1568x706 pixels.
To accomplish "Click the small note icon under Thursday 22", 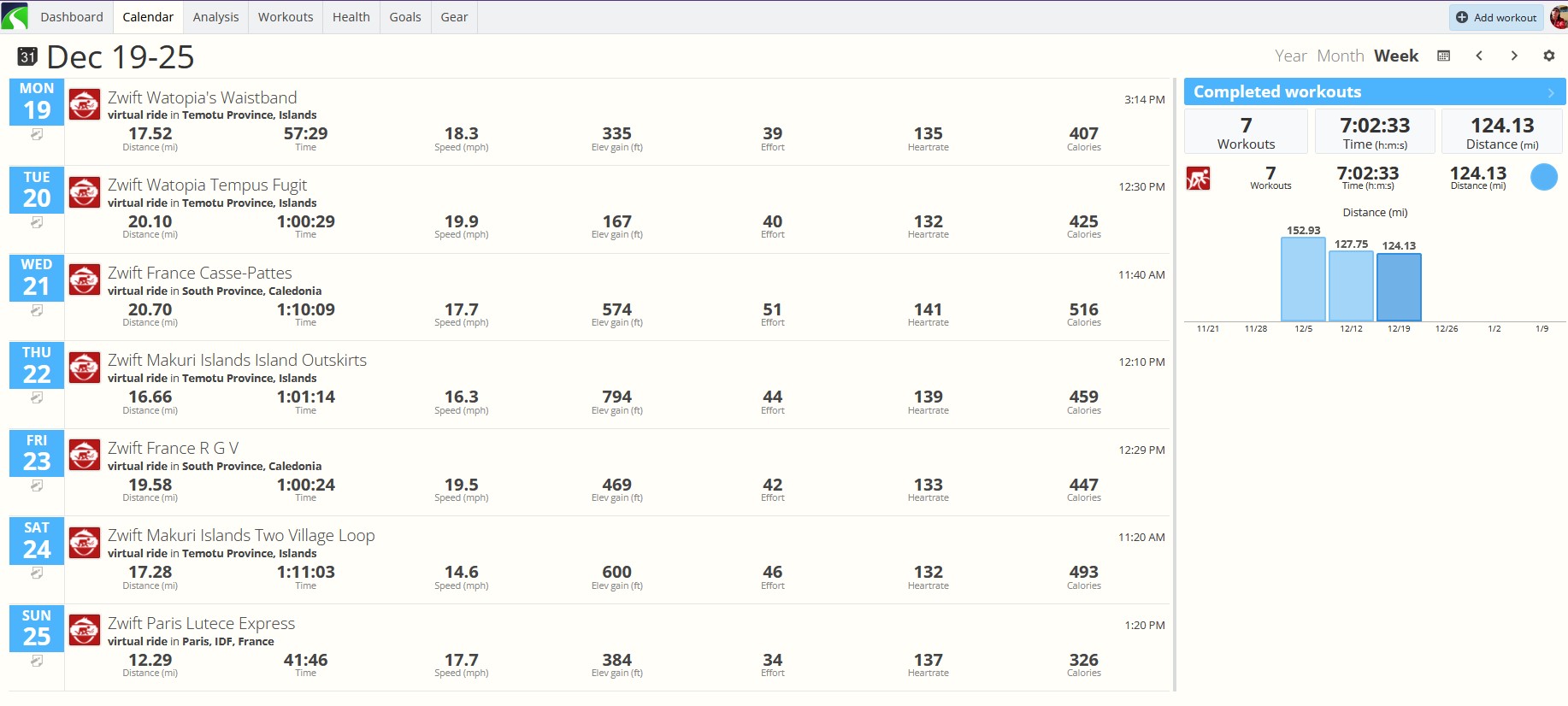I will pos(37,397).
